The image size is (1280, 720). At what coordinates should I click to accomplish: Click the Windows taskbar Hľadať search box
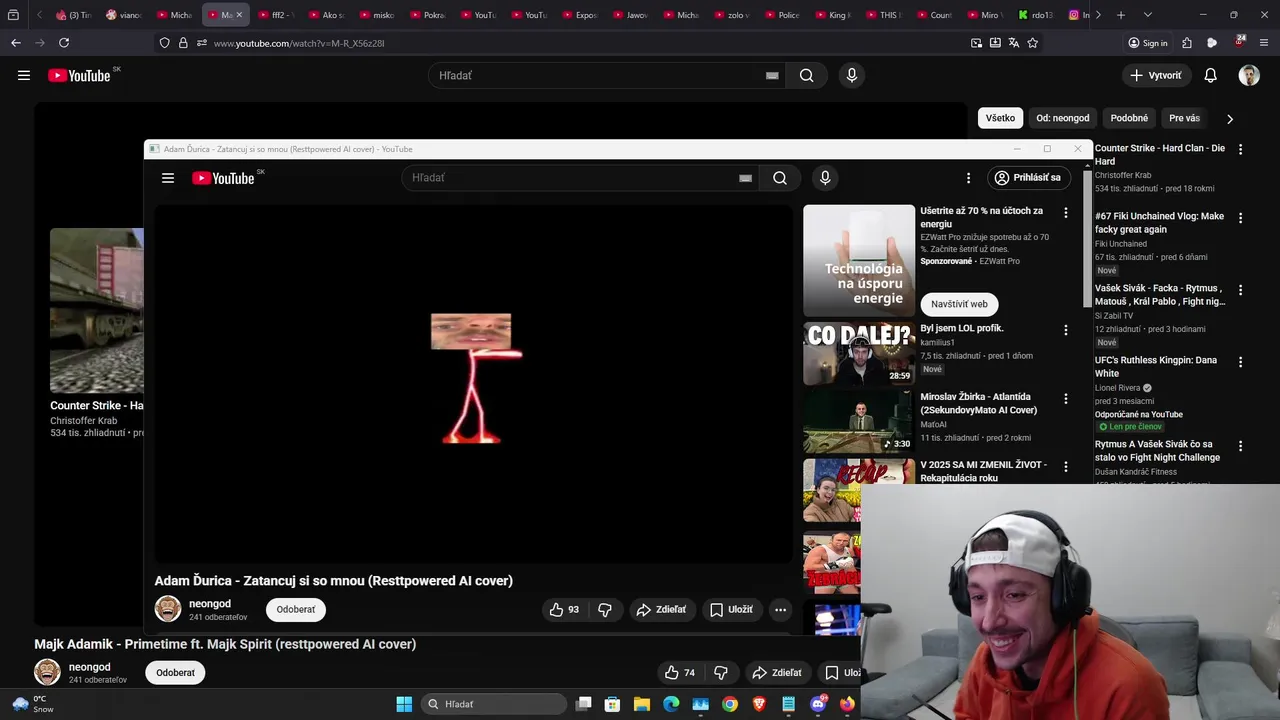[x=493, y=704]
